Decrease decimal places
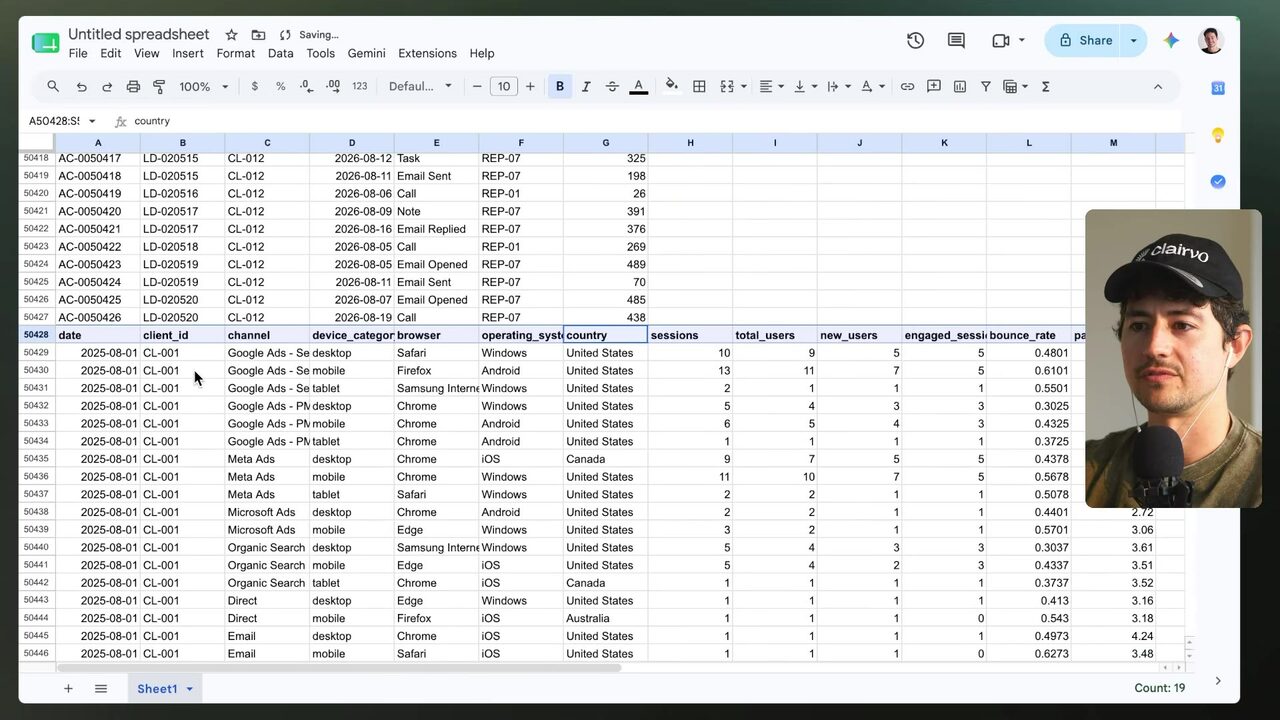The height and width of the screenshot is (720, 1280). [x=307, y=87]
